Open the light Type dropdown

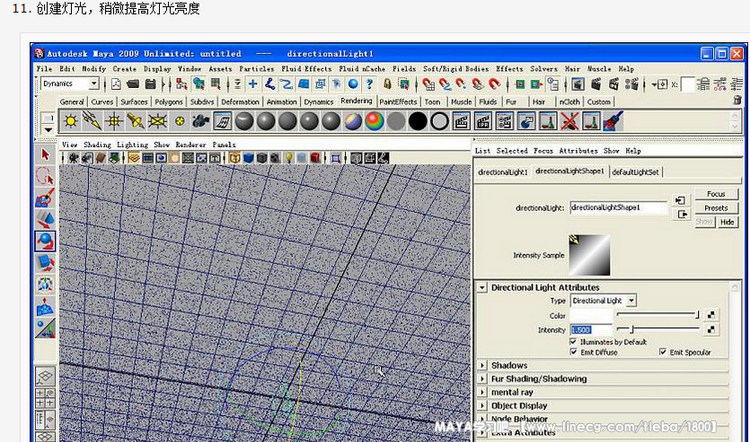(604, 300)
